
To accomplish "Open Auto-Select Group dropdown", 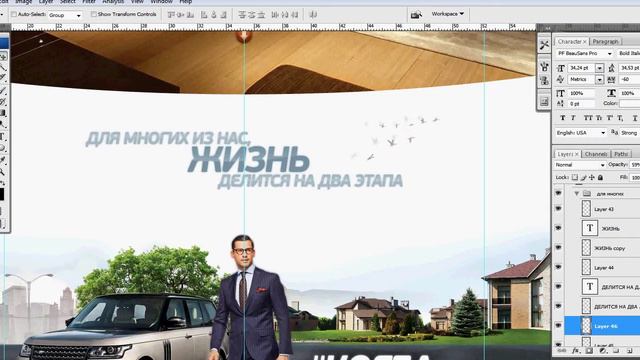I will click(65, 15).
